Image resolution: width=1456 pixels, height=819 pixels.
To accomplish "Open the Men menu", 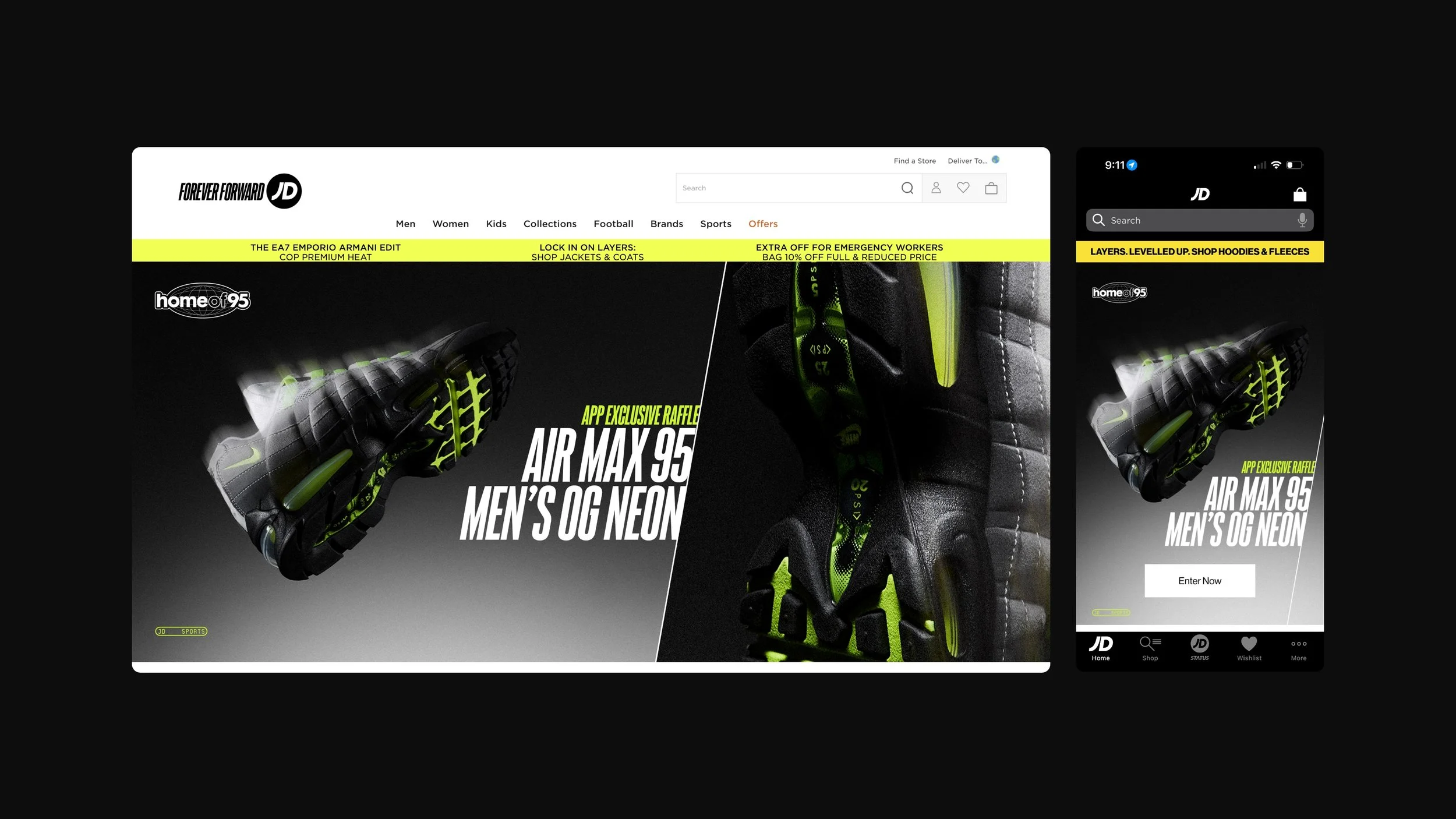I will (405, 224).
